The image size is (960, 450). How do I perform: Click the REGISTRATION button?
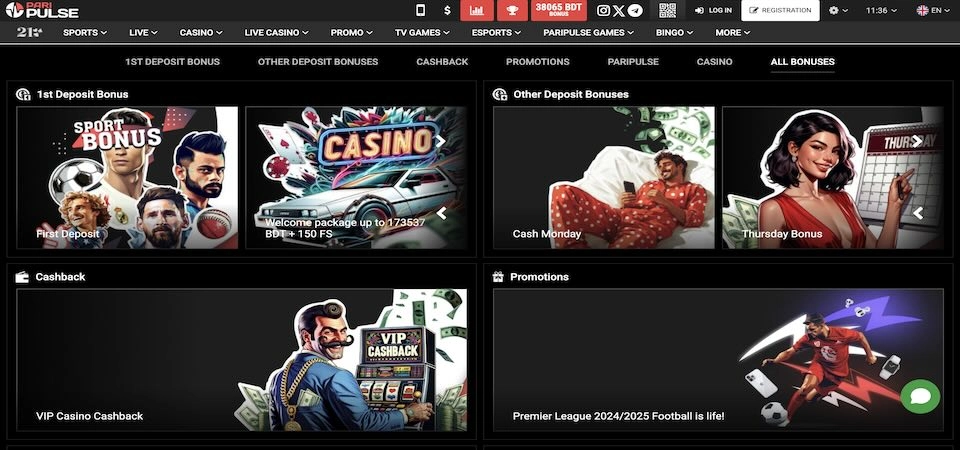tap(780, 10)
